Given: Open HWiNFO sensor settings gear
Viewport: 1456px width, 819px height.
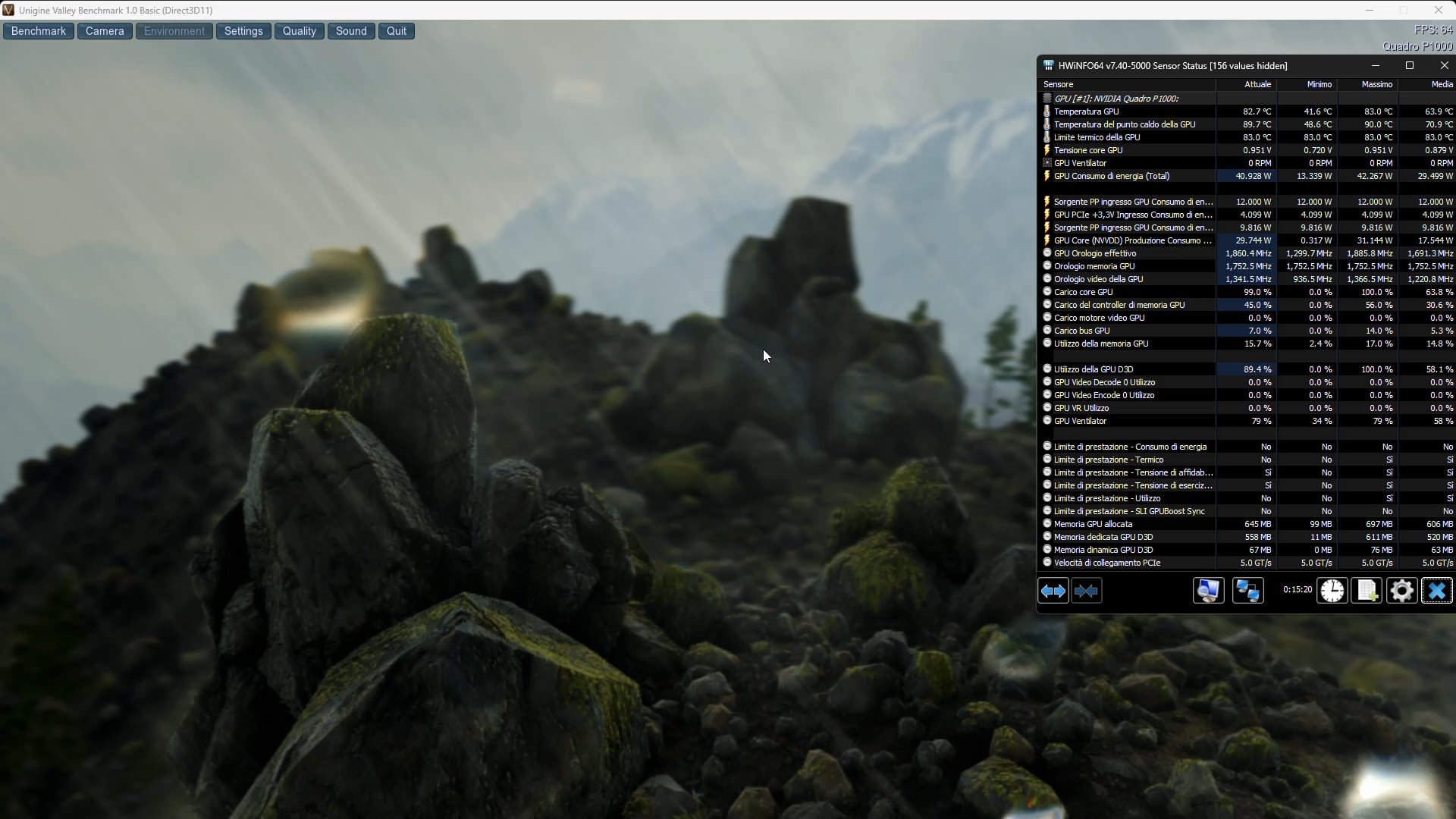Looking at the screenshot, I should coord(1402,591).
